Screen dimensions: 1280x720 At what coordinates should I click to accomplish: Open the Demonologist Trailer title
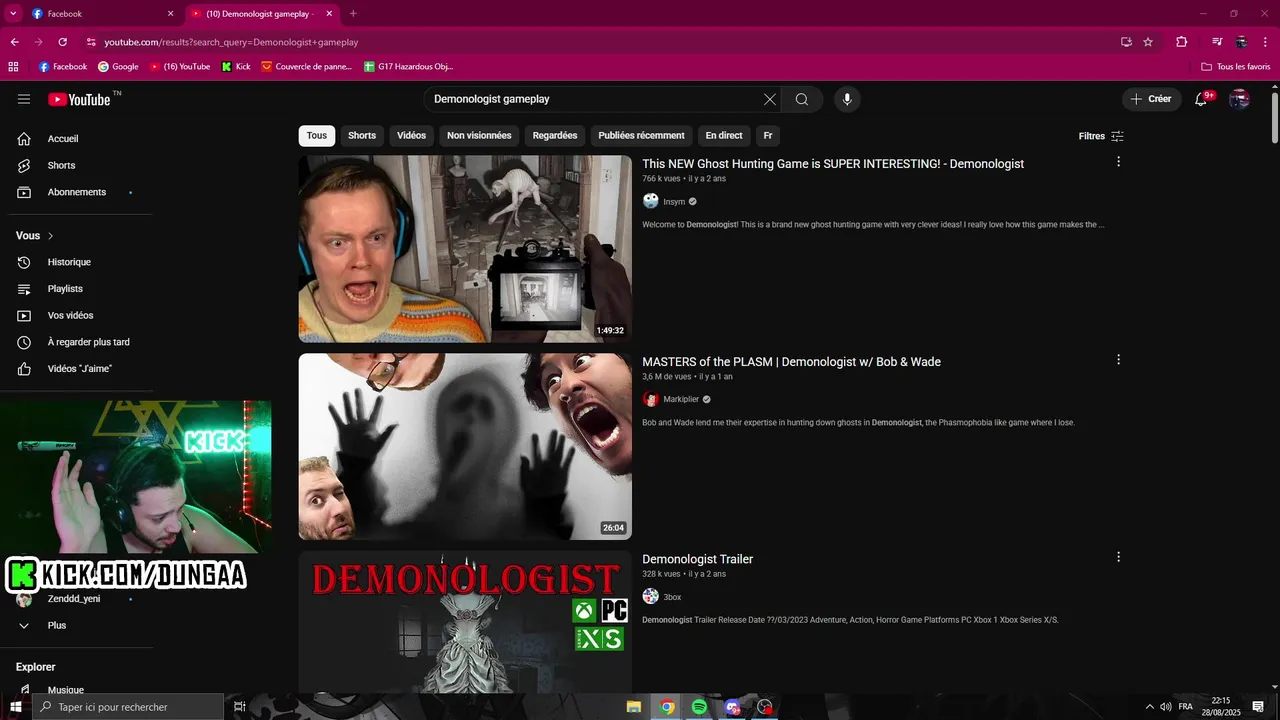pyautogui.click(x=697, y=559)
